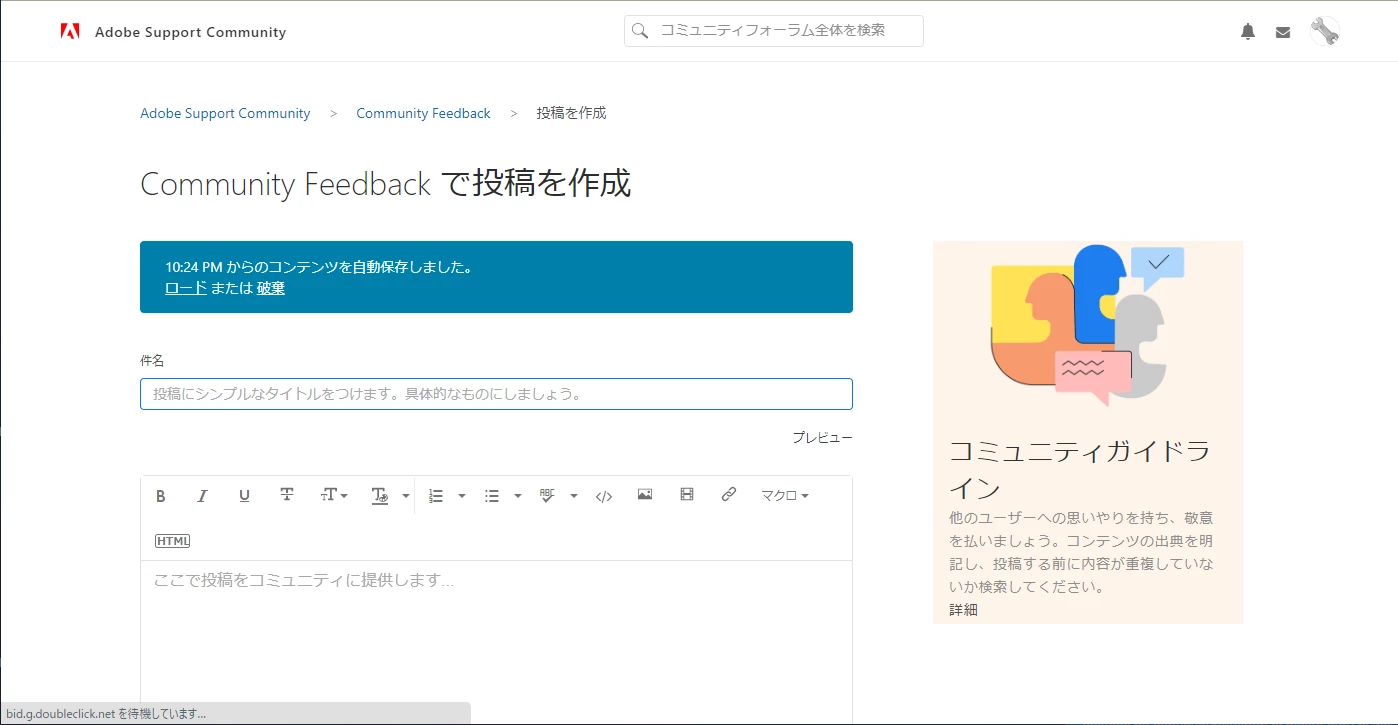1398x725 pixels.
Task: Switch the editor to HTML view
Action: coord(172,541)
